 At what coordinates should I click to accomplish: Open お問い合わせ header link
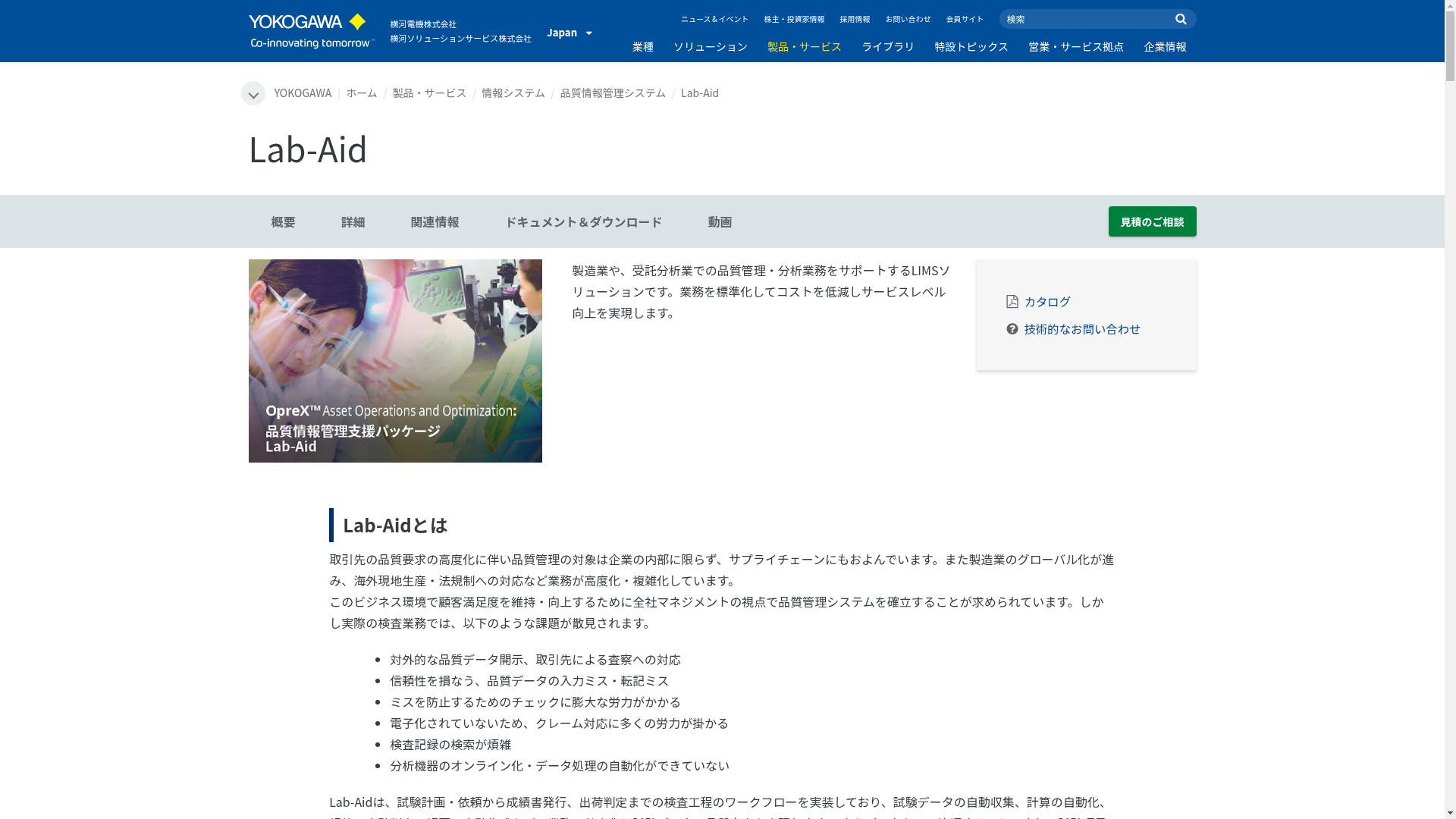[x=908, y=19]
